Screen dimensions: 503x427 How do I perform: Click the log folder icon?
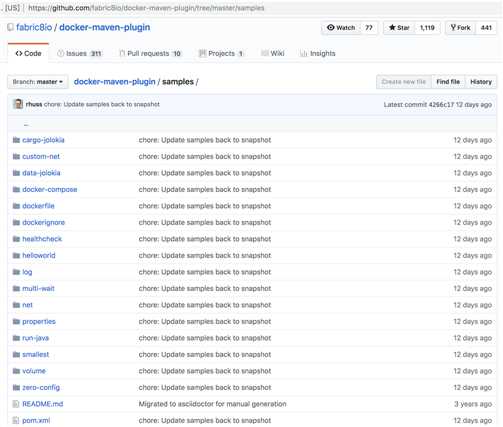[x=16, y=272]
